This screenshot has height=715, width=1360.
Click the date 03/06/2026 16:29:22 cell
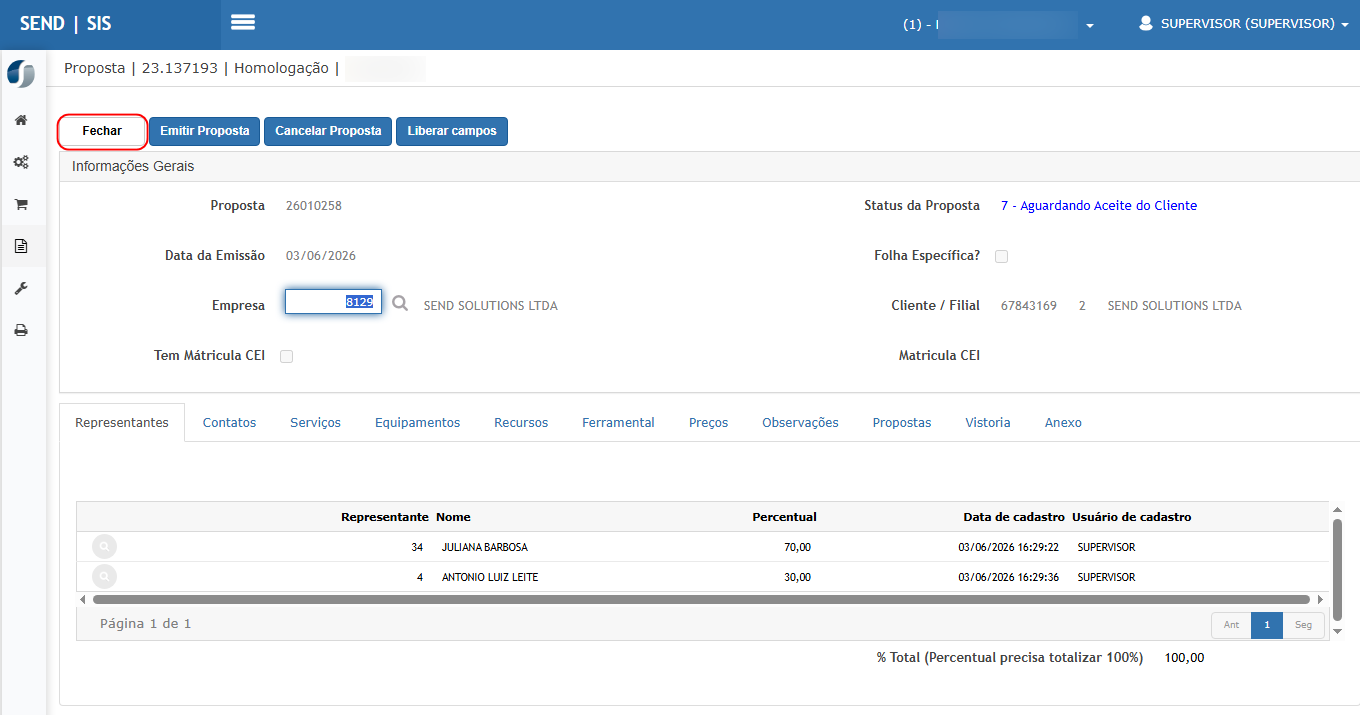(1008, 547)
